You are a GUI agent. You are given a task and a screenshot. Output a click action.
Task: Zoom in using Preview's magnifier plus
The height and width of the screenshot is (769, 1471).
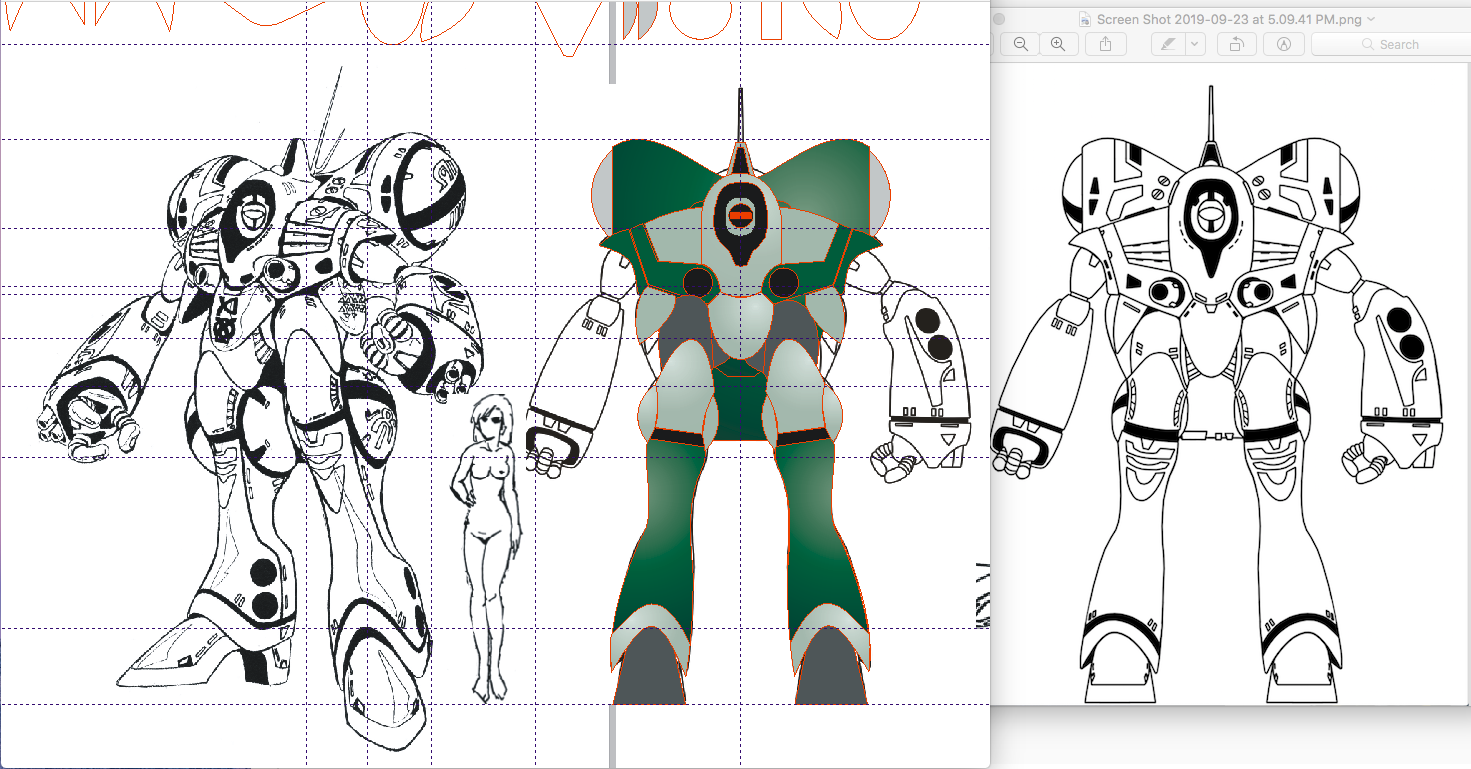[1058, 44]
